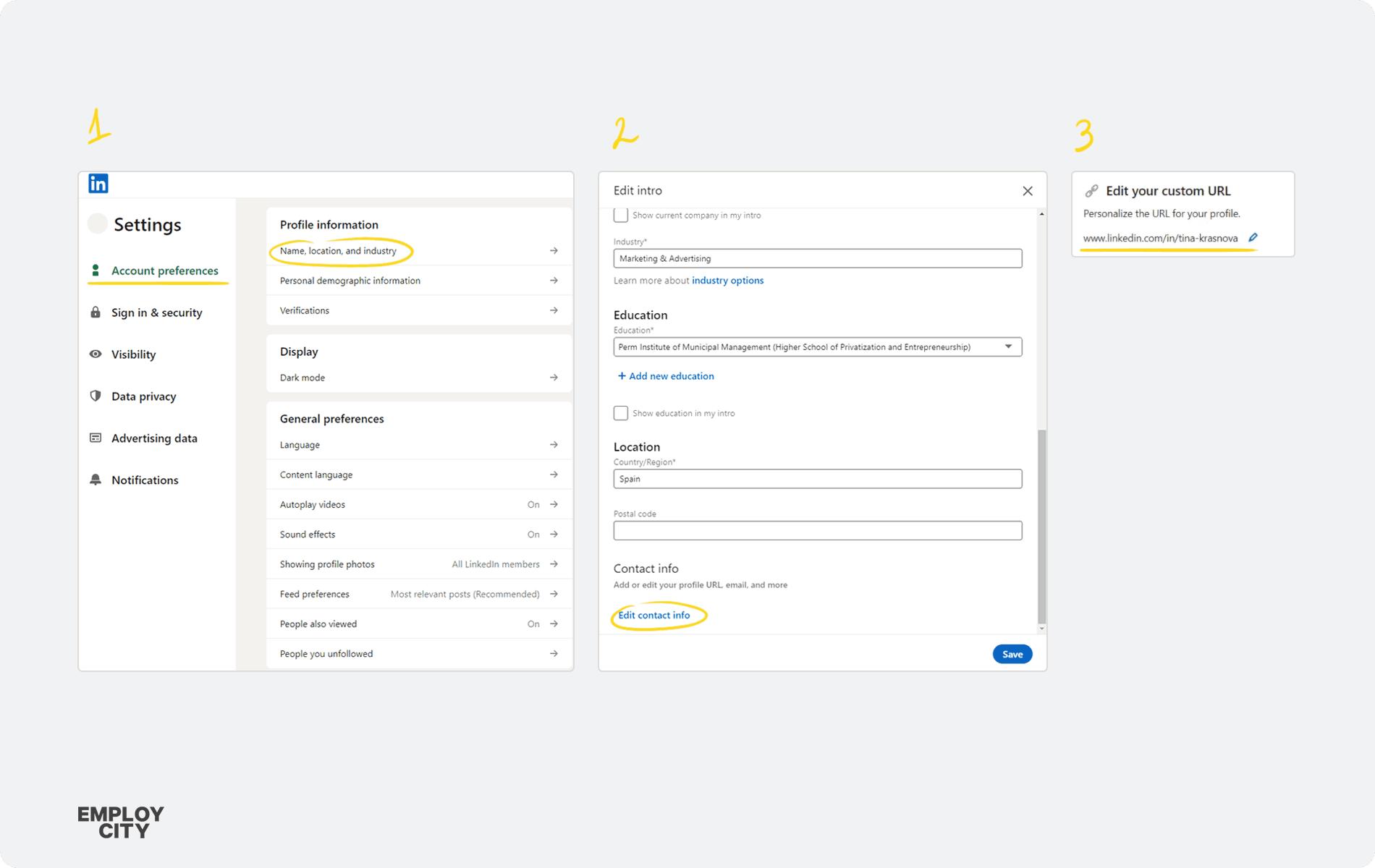1375x868 pixels.
Task: Click arrow in the Verifications row
Action: 554,310
